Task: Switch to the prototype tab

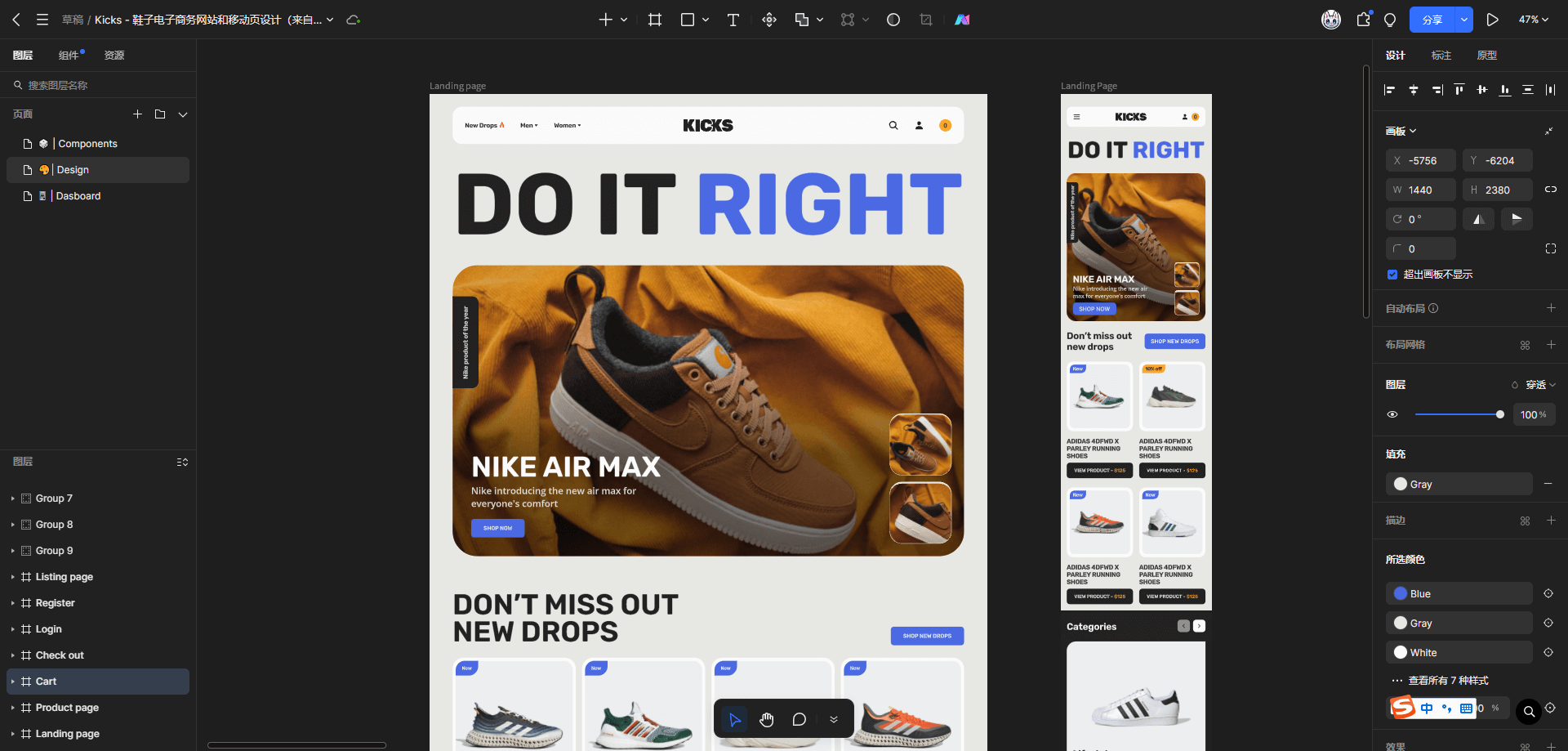Action: pyautogui.click(x=1487, y=56)
